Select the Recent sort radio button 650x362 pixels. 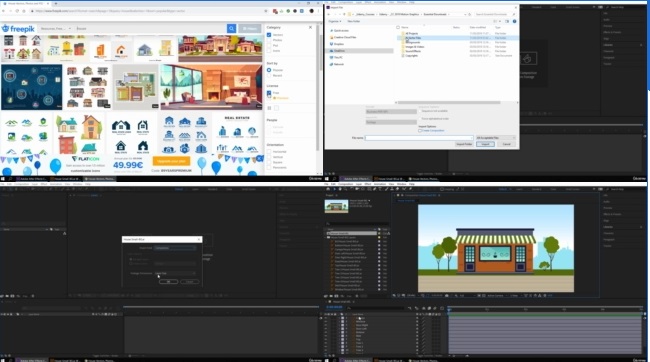(x=269, y=75)
